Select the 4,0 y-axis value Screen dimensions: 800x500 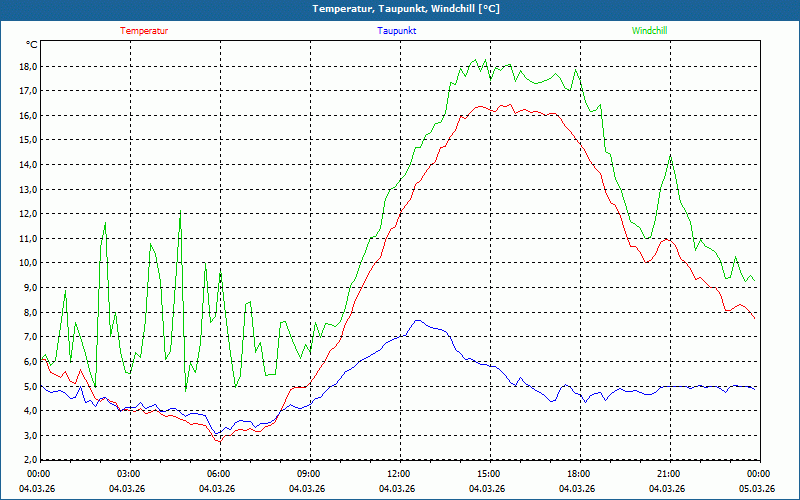(29, 411)
